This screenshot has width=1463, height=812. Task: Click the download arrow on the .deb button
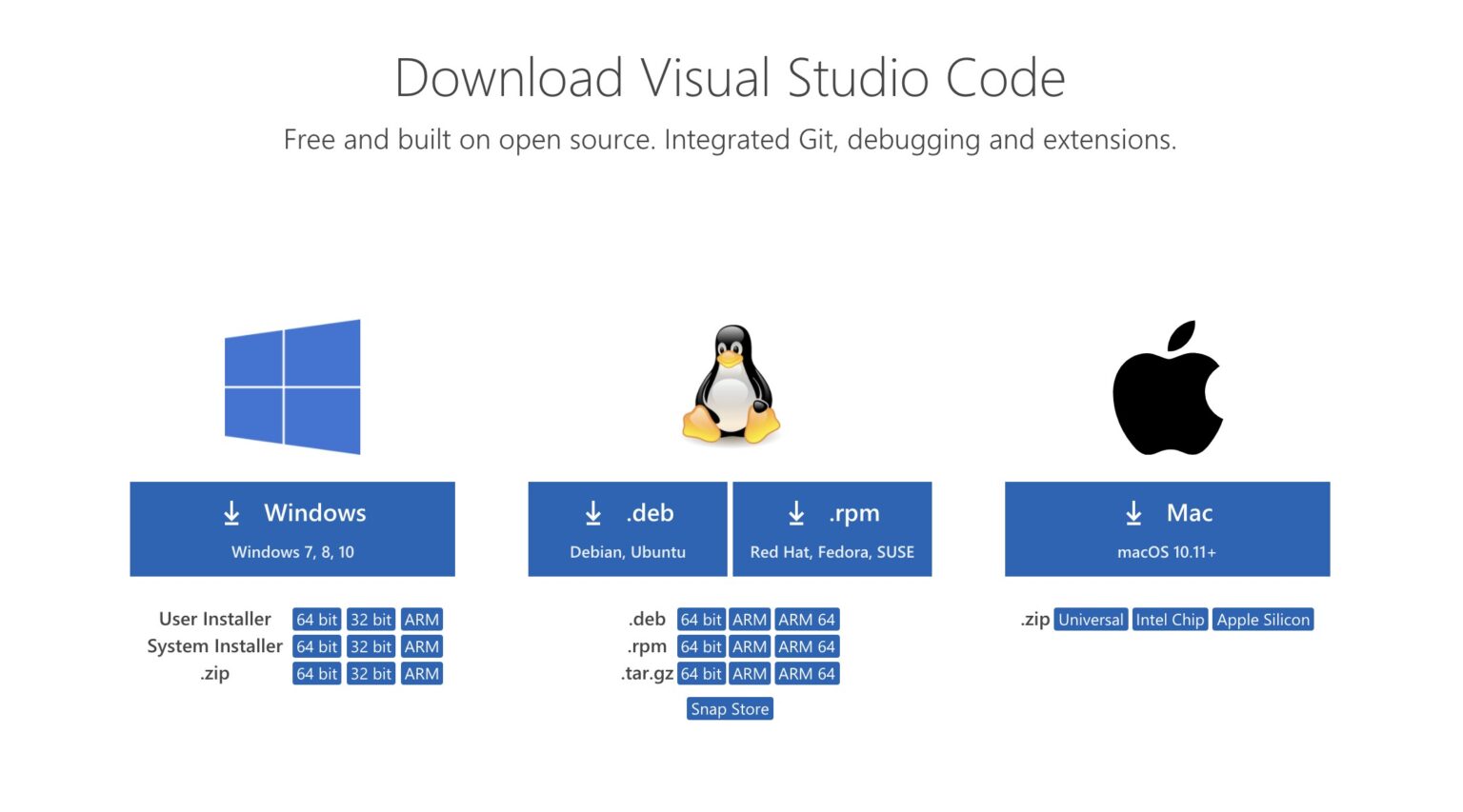coord(592,513)
